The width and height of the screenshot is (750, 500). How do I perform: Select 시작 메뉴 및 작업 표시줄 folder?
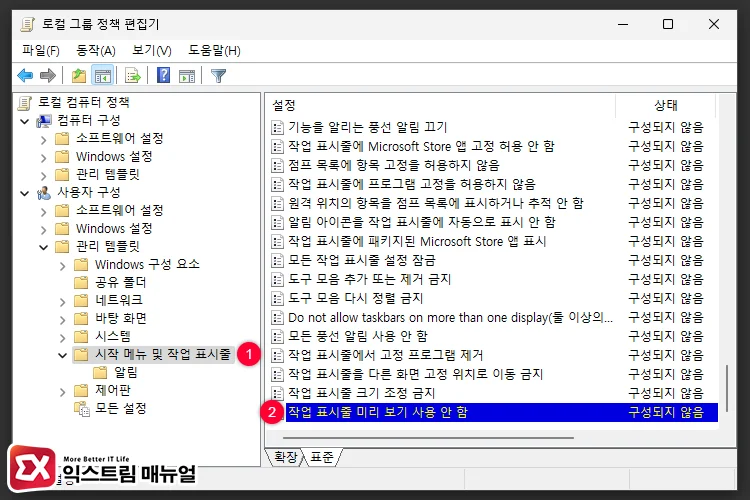coord(163,354)
